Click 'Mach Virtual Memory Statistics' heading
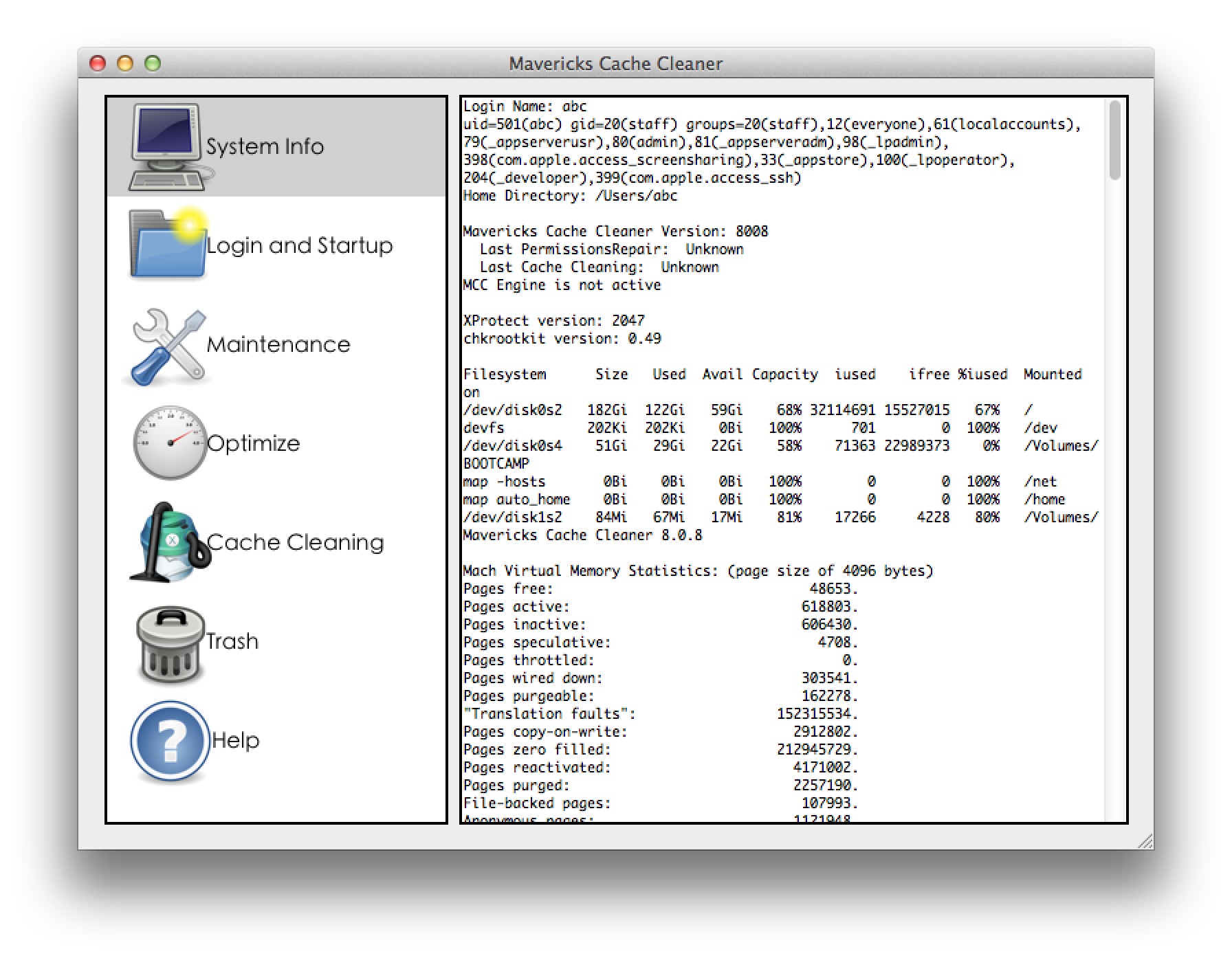Image resolution: width=1232 pixels, height=958 pixels. (698, 571)
